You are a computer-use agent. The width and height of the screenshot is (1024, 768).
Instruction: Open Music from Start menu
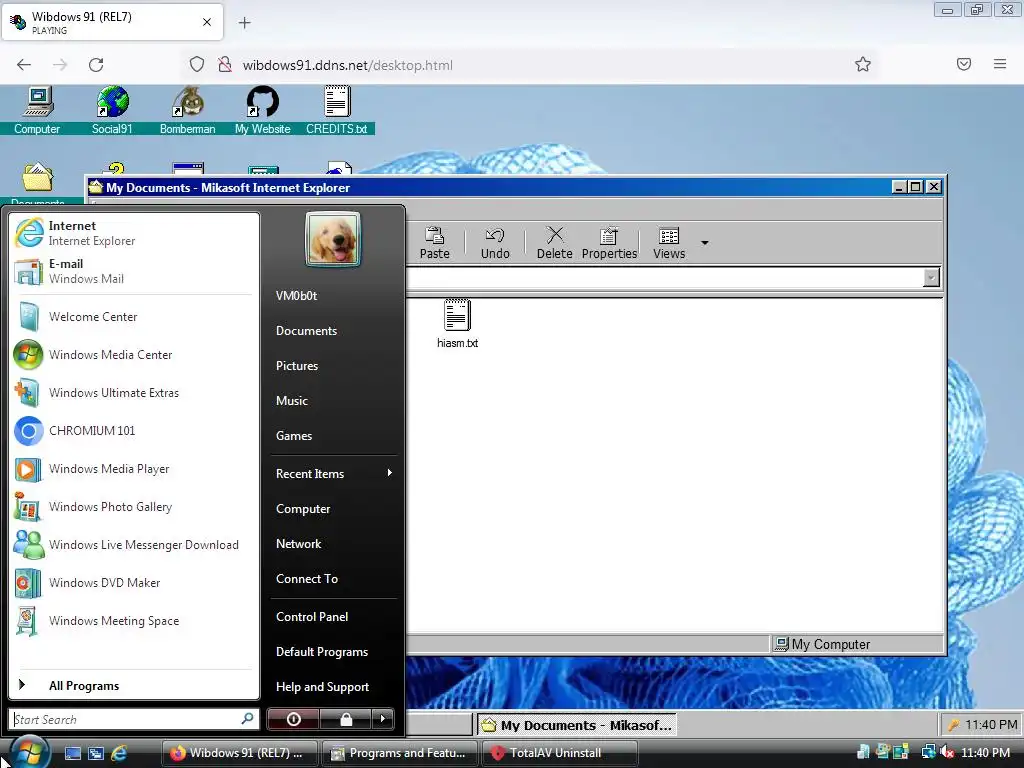(x=333, y=400)
